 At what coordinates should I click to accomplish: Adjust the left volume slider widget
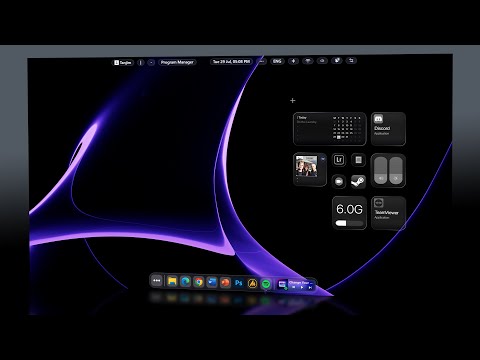pyautogui.click(x=381, y=170)
